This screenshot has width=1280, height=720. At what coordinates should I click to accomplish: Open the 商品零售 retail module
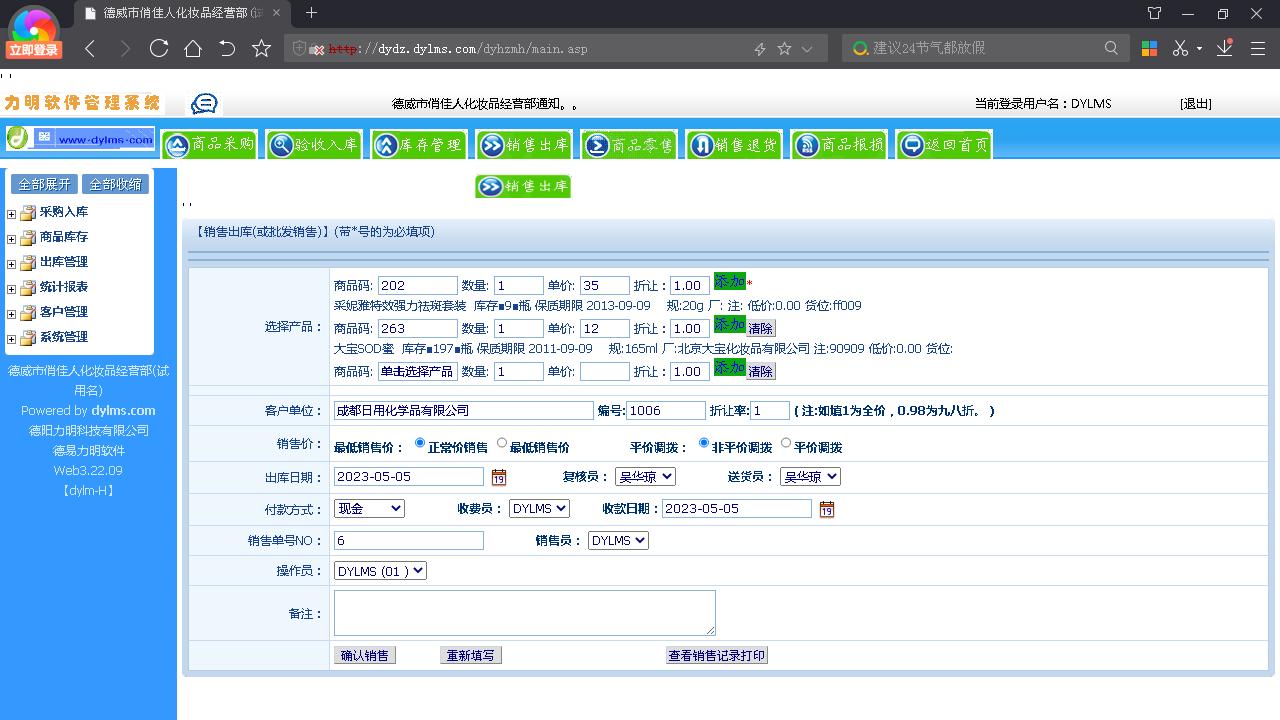click(x=629, y=144)
